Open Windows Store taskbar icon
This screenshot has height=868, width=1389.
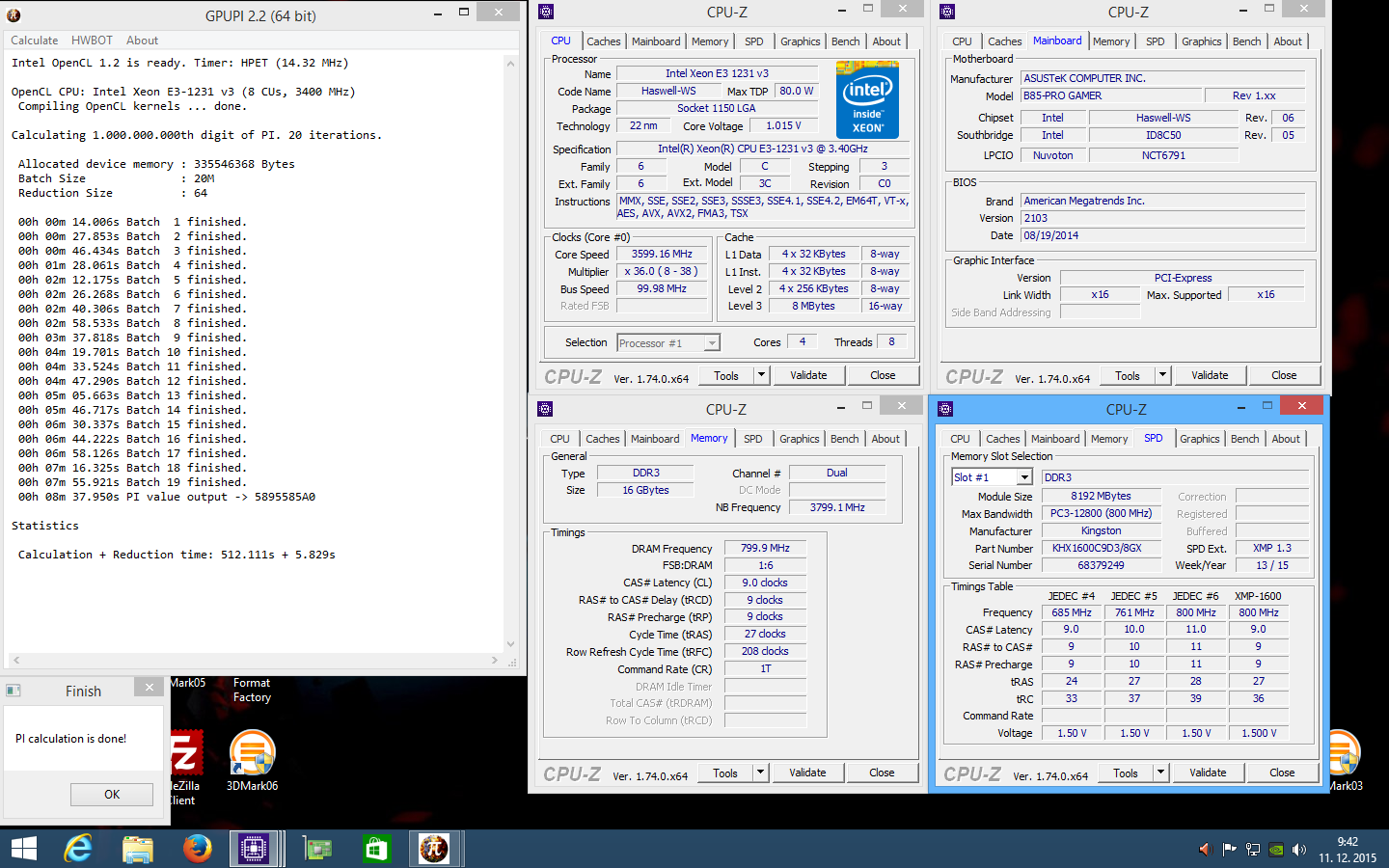click(375, 849)
